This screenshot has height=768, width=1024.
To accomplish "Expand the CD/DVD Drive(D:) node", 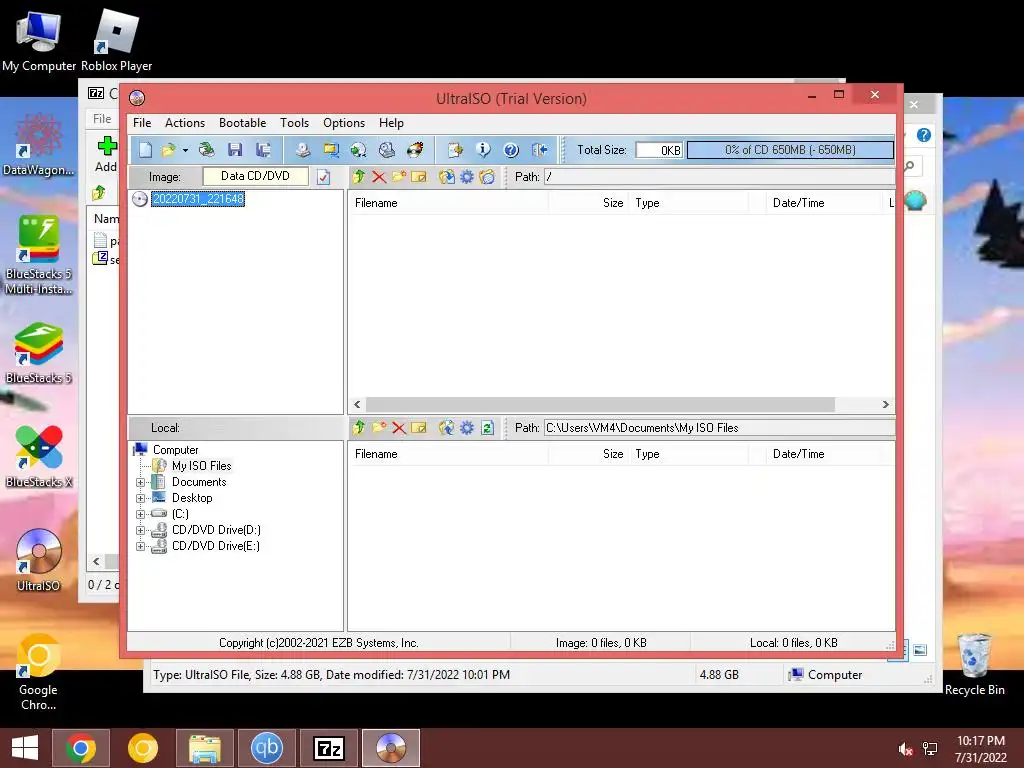I will click(x=140, y=530).
